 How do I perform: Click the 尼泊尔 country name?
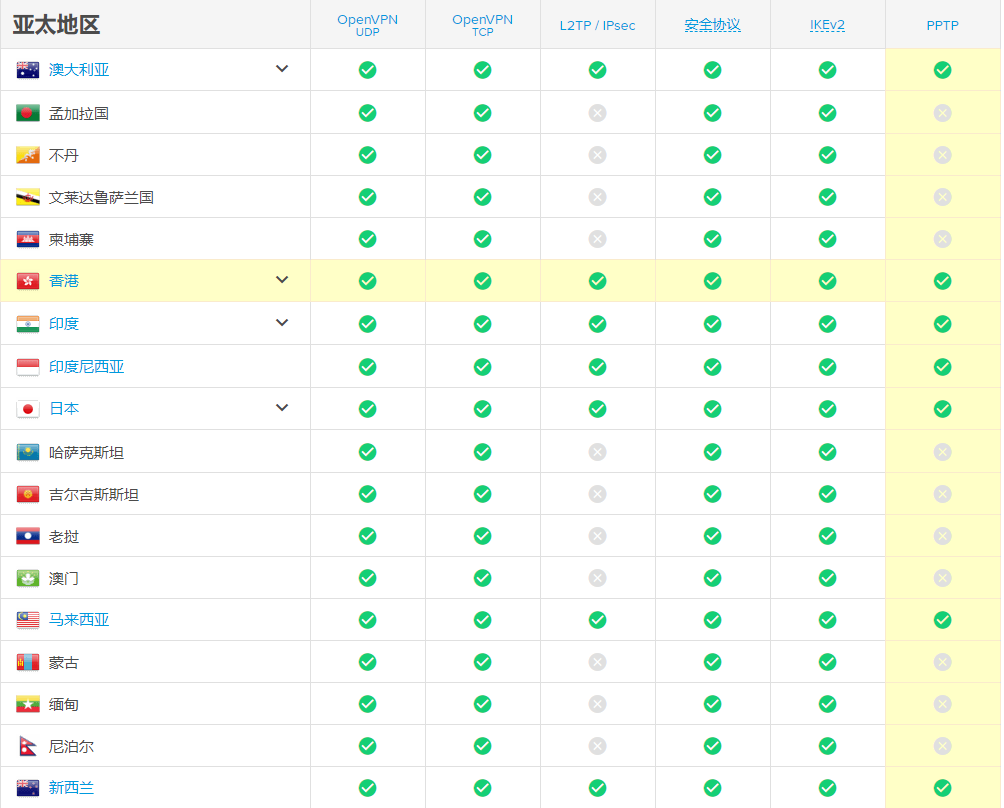coord(71,747)
